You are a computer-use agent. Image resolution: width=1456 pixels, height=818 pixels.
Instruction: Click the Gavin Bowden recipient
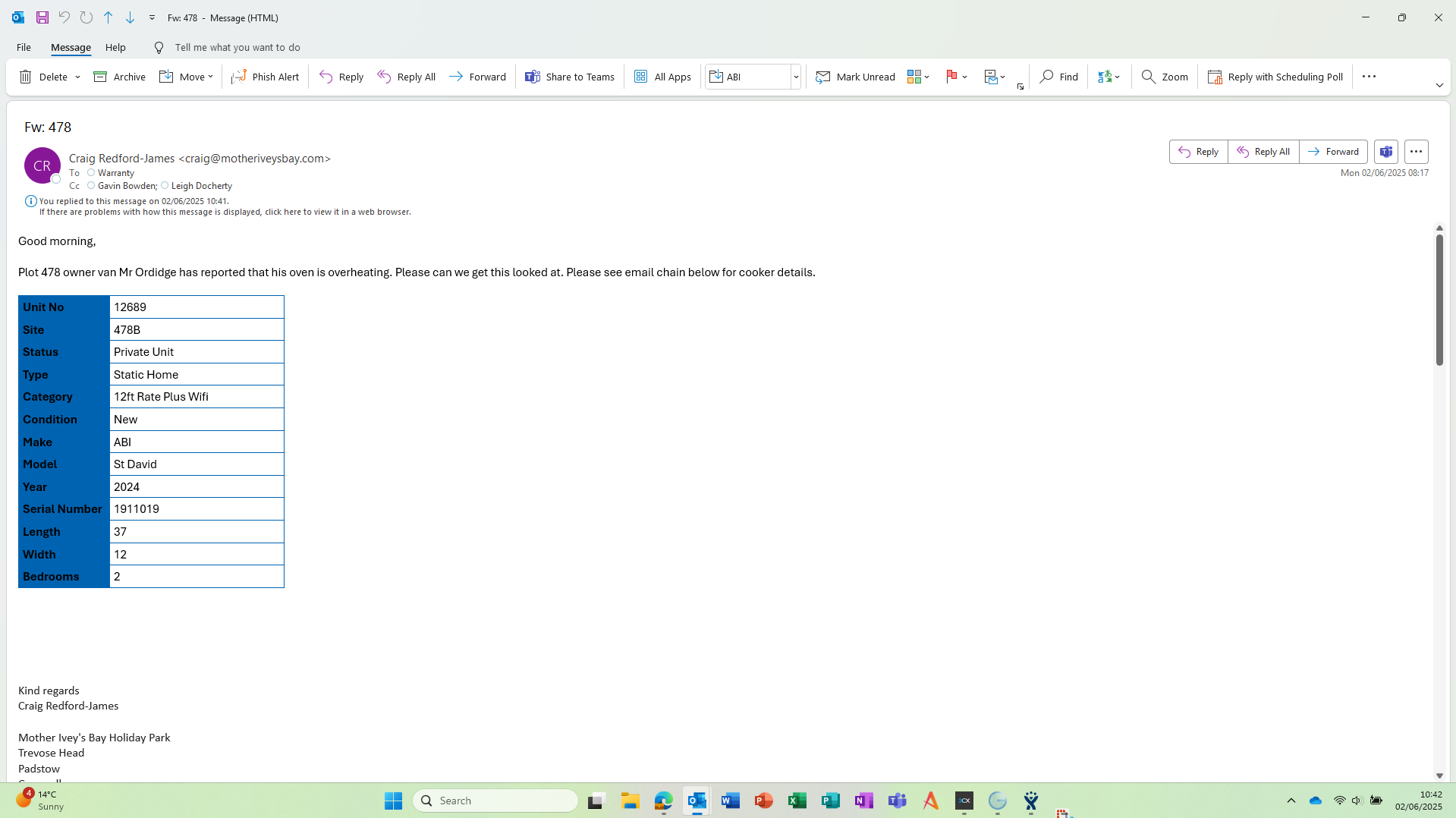(127, 186)
